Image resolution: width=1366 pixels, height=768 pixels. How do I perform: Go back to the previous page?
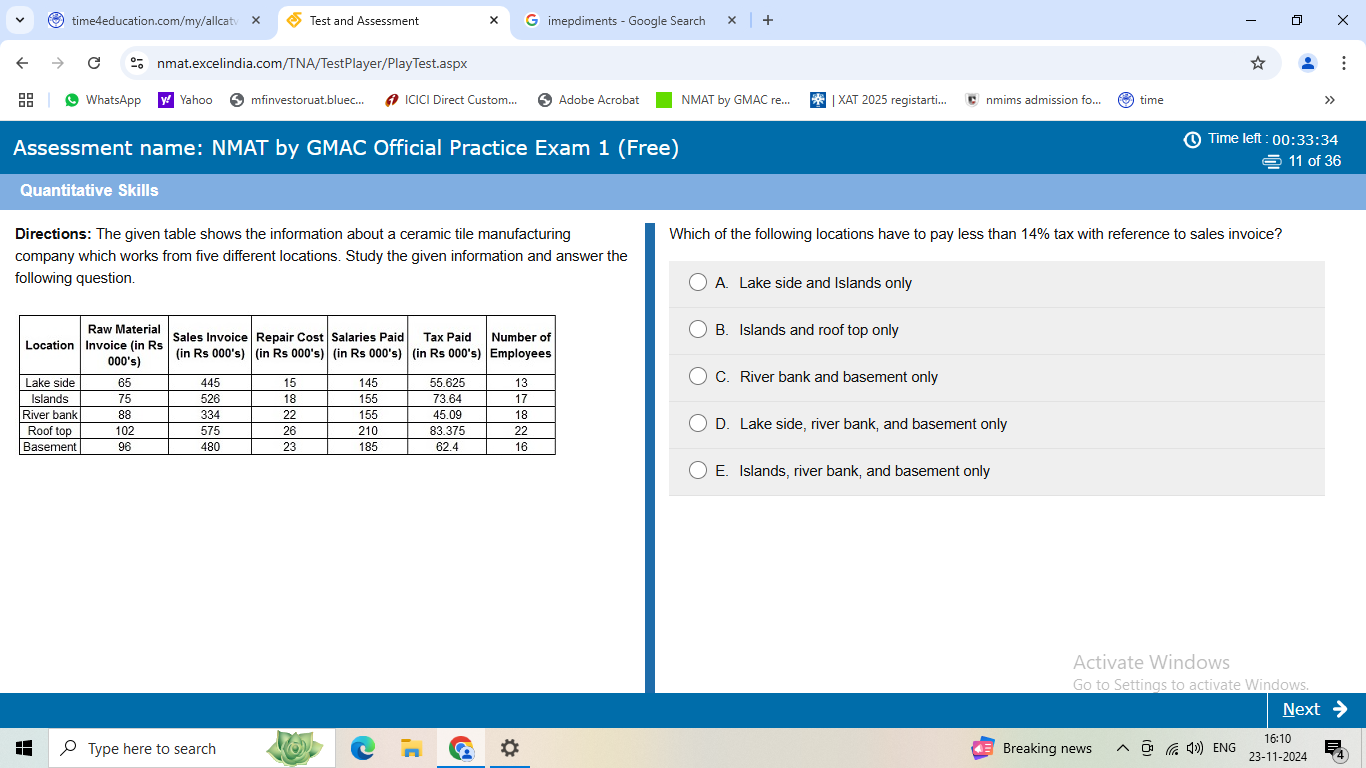click(22, 63)
